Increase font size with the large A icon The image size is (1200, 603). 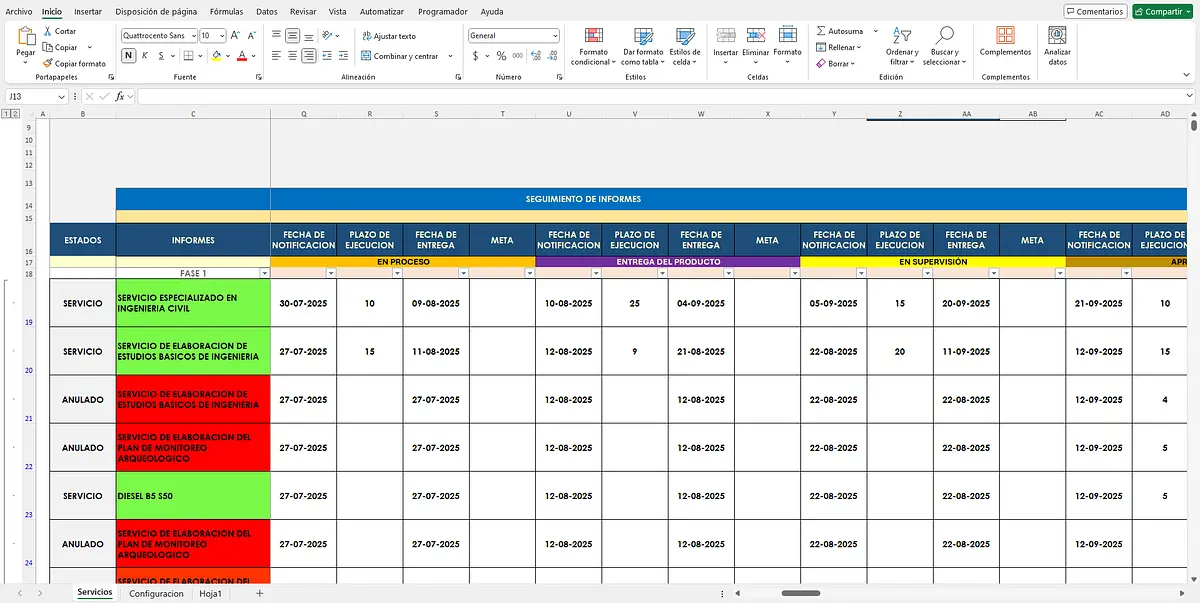[x=235, y=35]
